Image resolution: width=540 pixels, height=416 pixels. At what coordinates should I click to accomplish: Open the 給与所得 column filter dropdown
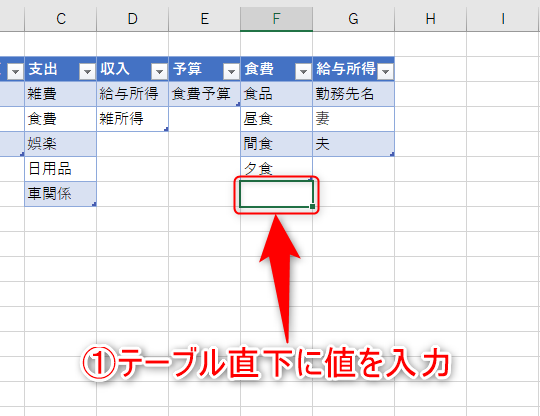(x=385, y=72)
